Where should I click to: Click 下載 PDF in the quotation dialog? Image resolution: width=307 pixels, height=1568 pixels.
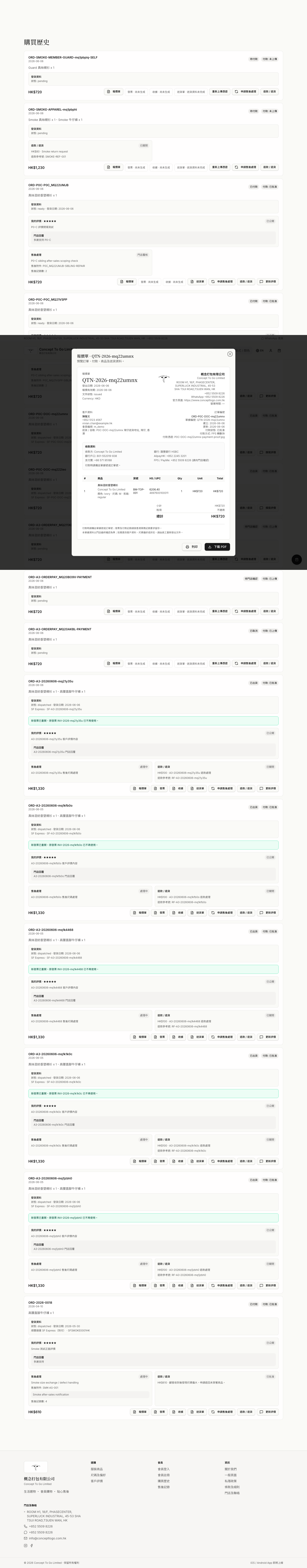(217, 547)
